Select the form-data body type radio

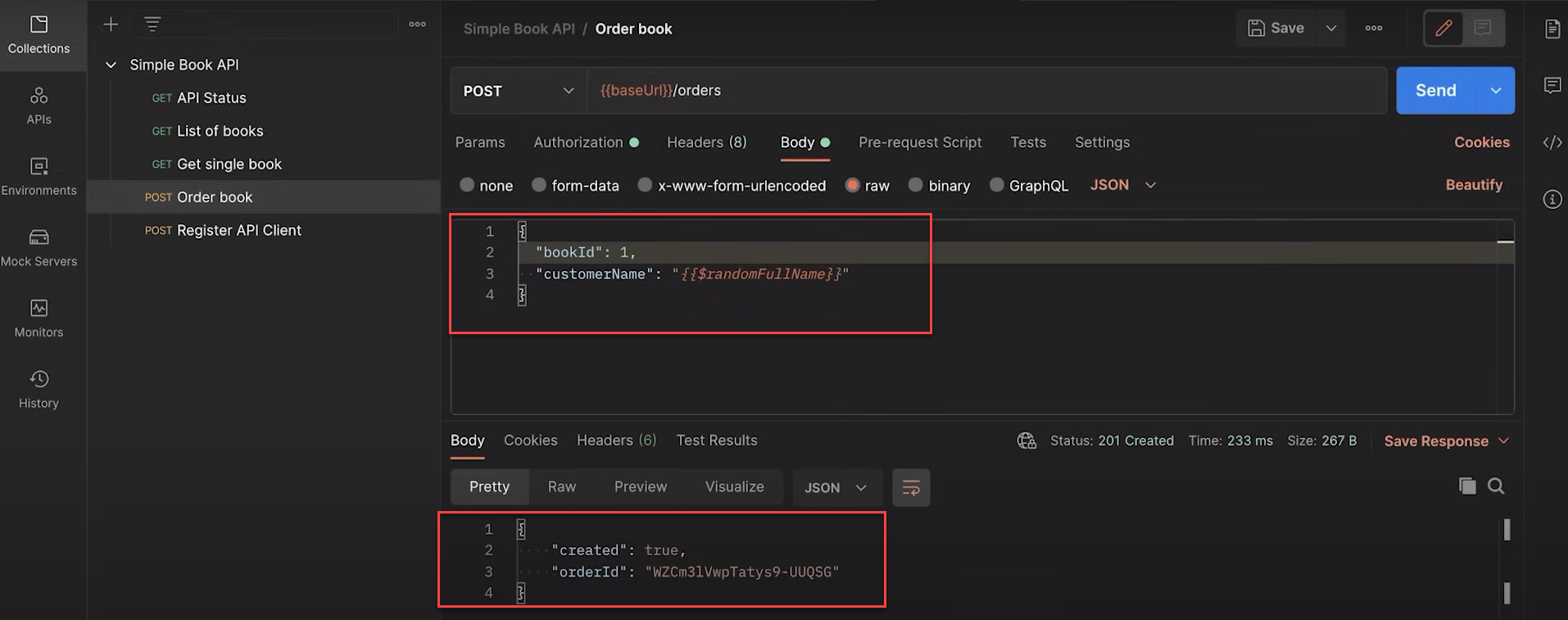[x=538, y=185]
